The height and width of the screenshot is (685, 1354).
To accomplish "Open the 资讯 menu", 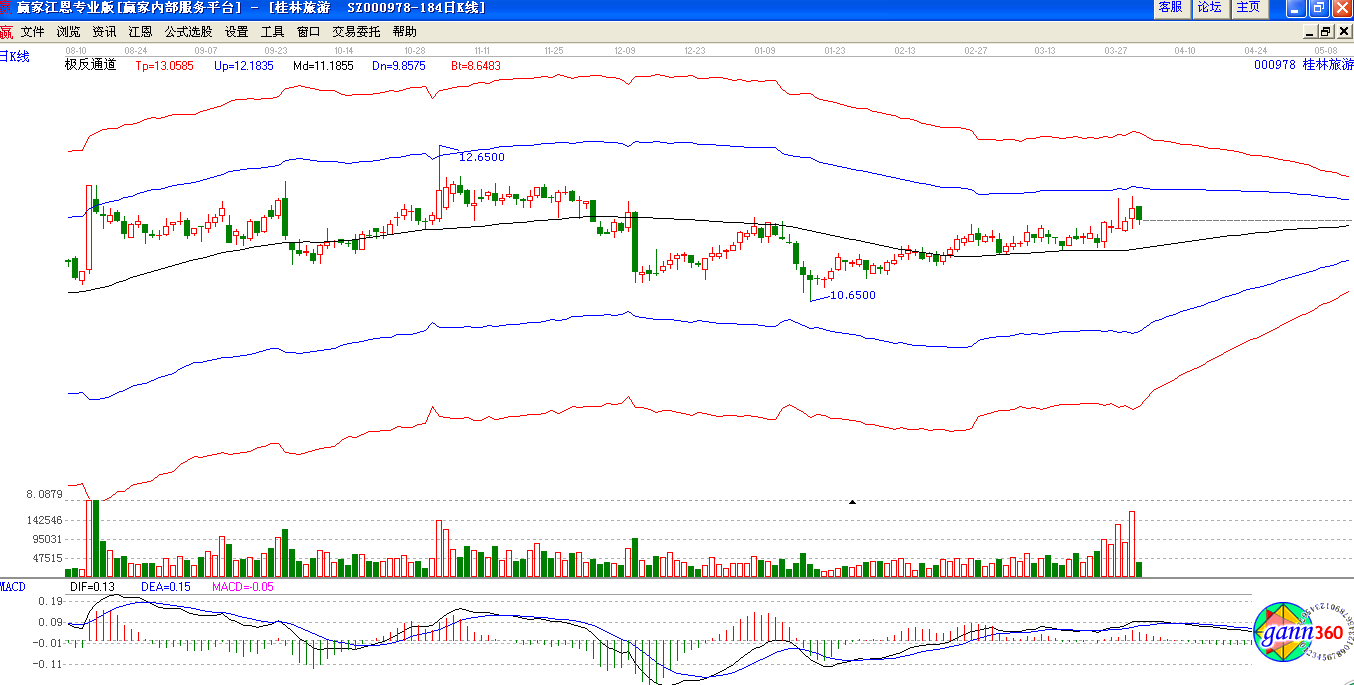I will [104, 32].
